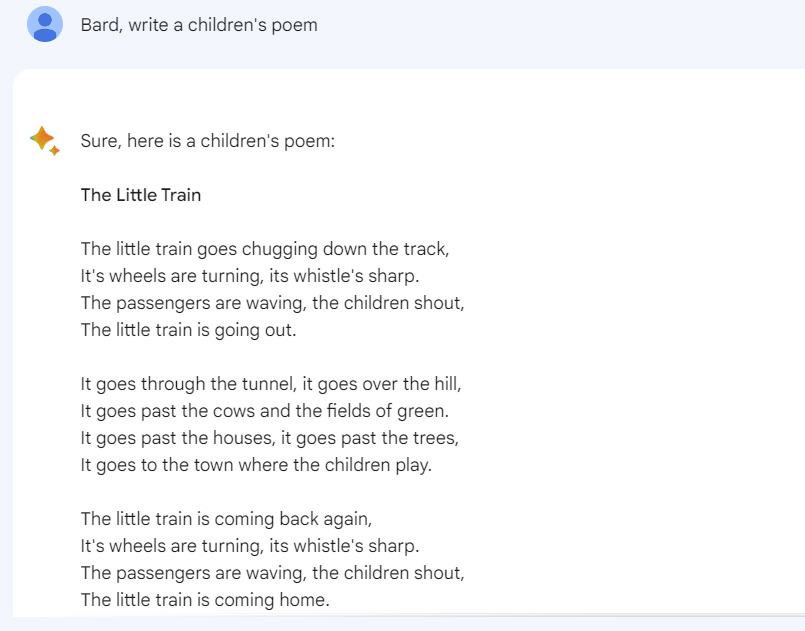Screen dimensions: 805x631
Task: Click the line about cows and fields of green
Action: (264, 410)
